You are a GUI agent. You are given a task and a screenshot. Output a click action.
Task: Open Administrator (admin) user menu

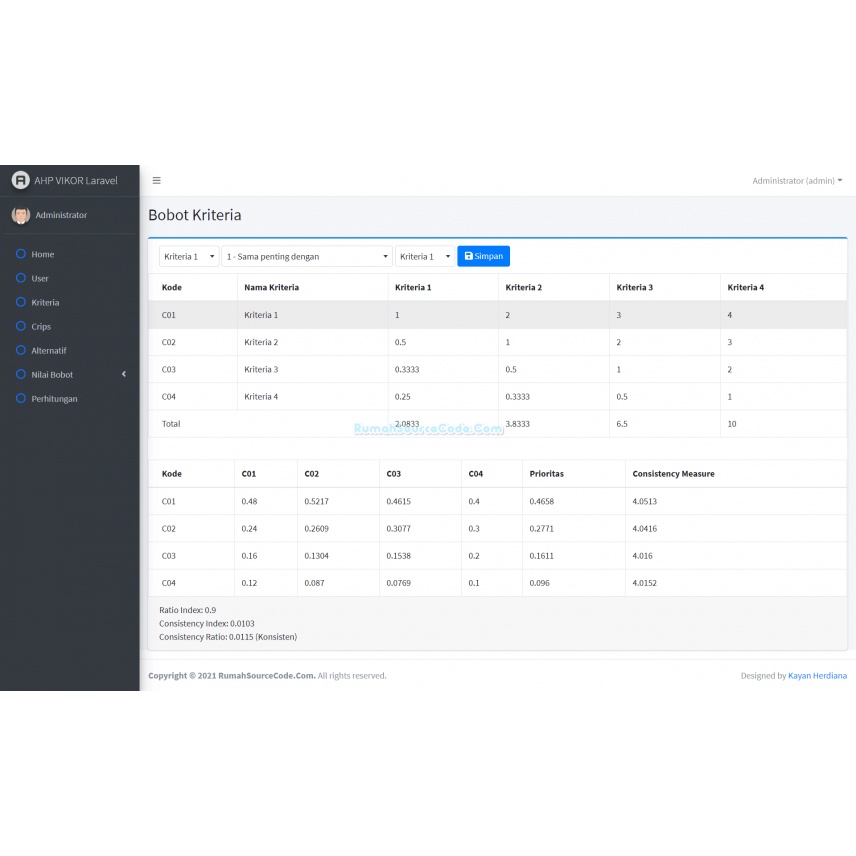[x=796, y=181]
